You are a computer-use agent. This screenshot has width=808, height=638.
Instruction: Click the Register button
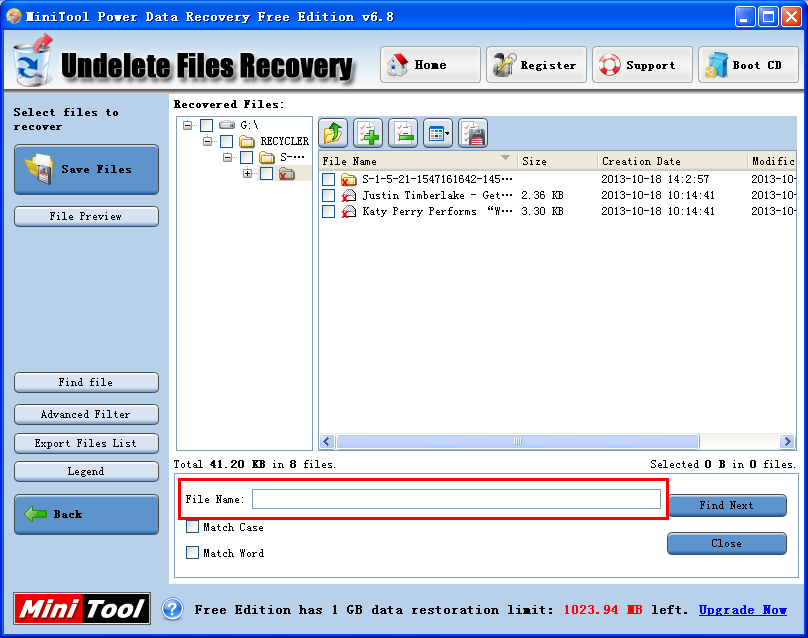536,64
